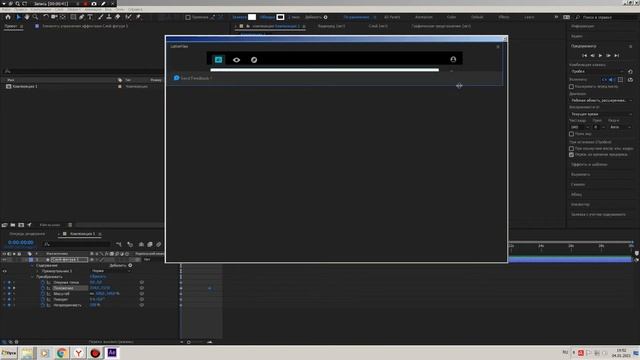The width and height of the screenshot is (640, 360).
Task: Play the preview with the Play button
Action: click(600, 56)
